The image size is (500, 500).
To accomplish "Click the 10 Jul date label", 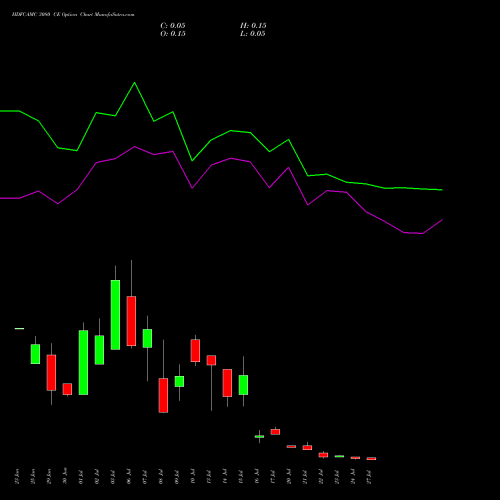I will (x=193, y=476).
